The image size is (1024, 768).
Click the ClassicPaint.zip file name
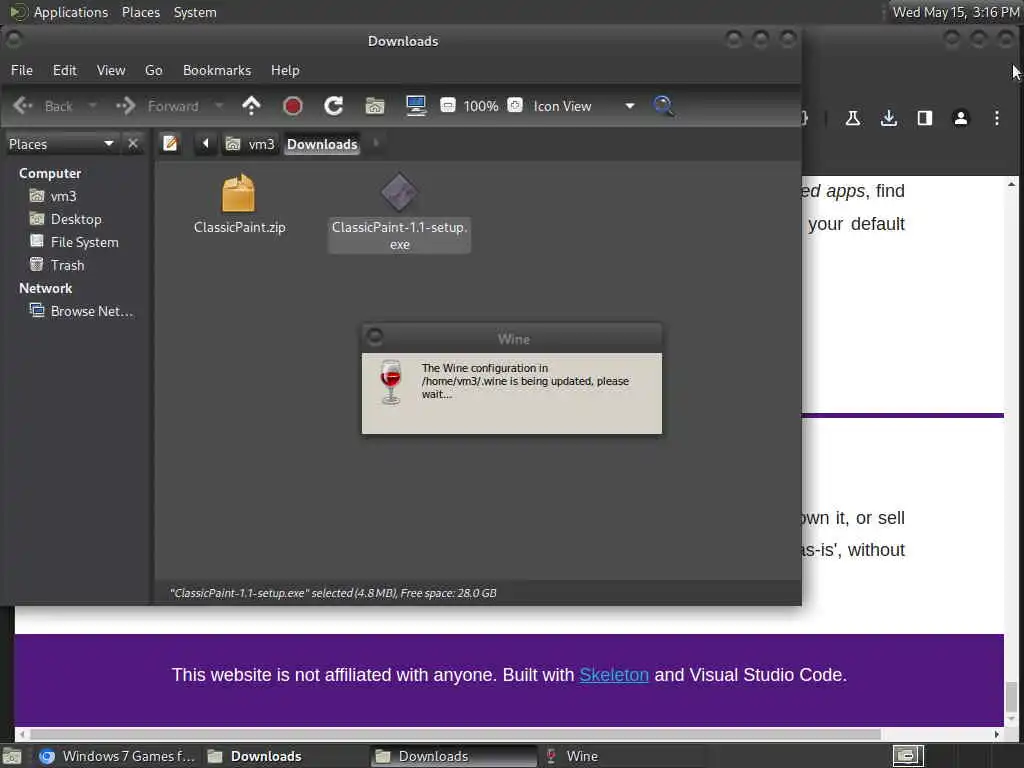pyautogui.click(x=240, y=227)
